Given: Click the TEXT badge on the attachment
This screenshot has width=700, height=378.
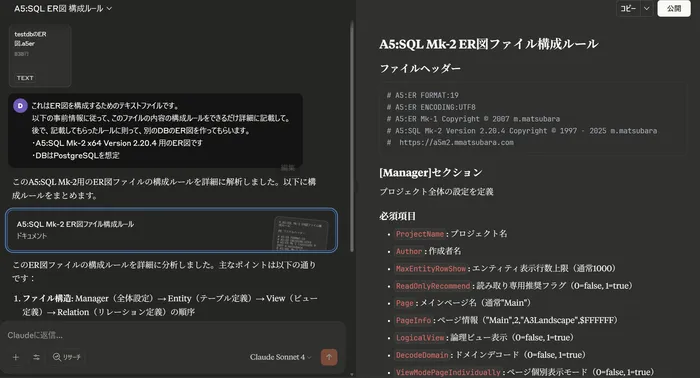Looking at the screenshot, I should coord(25,78).
